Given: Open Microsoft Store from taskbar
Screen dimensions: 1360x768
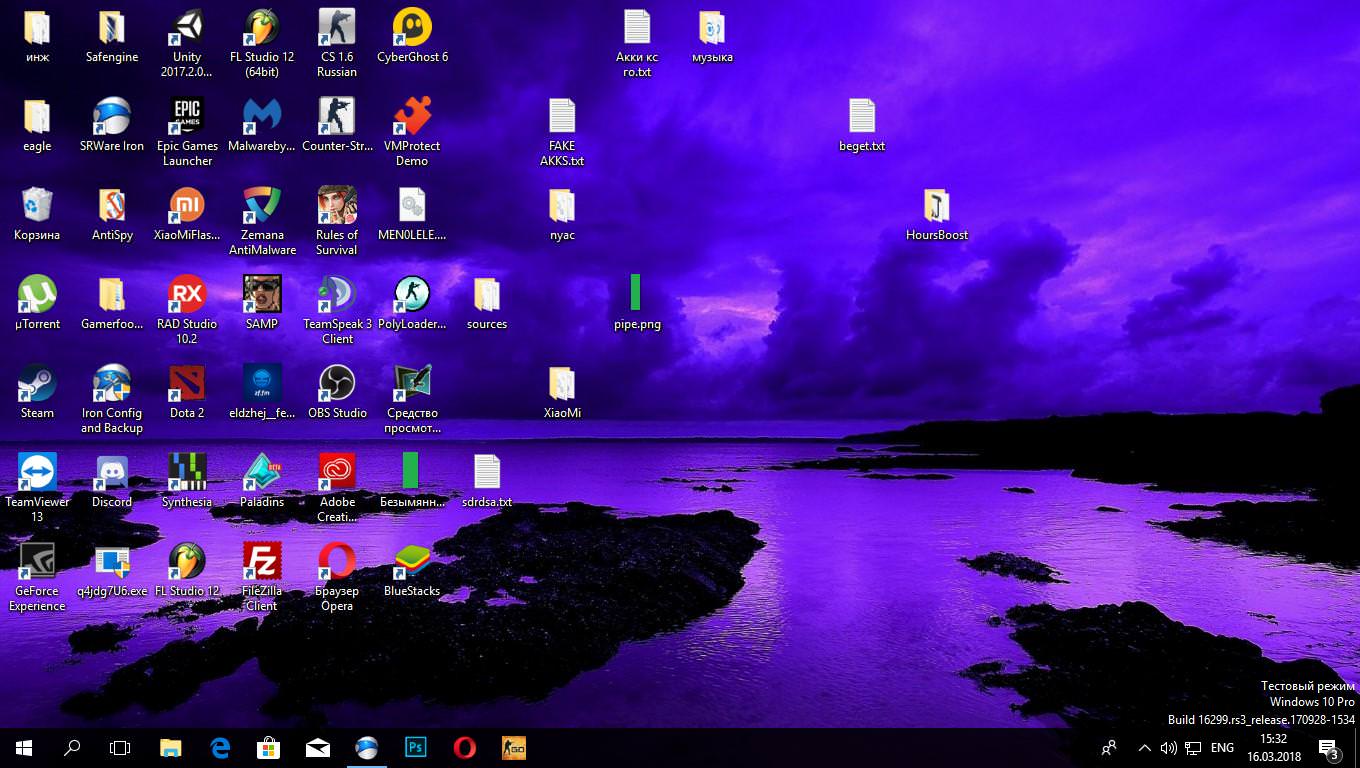Looking at the screenshot, I should click(x=269, y=747).
